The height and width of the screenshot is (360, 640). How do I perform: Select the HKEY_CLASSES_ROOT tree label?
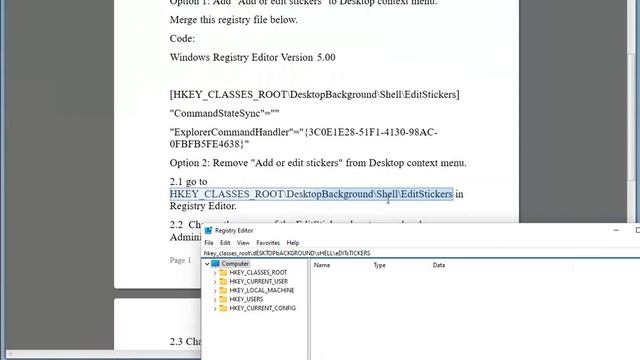coord(258,273)
